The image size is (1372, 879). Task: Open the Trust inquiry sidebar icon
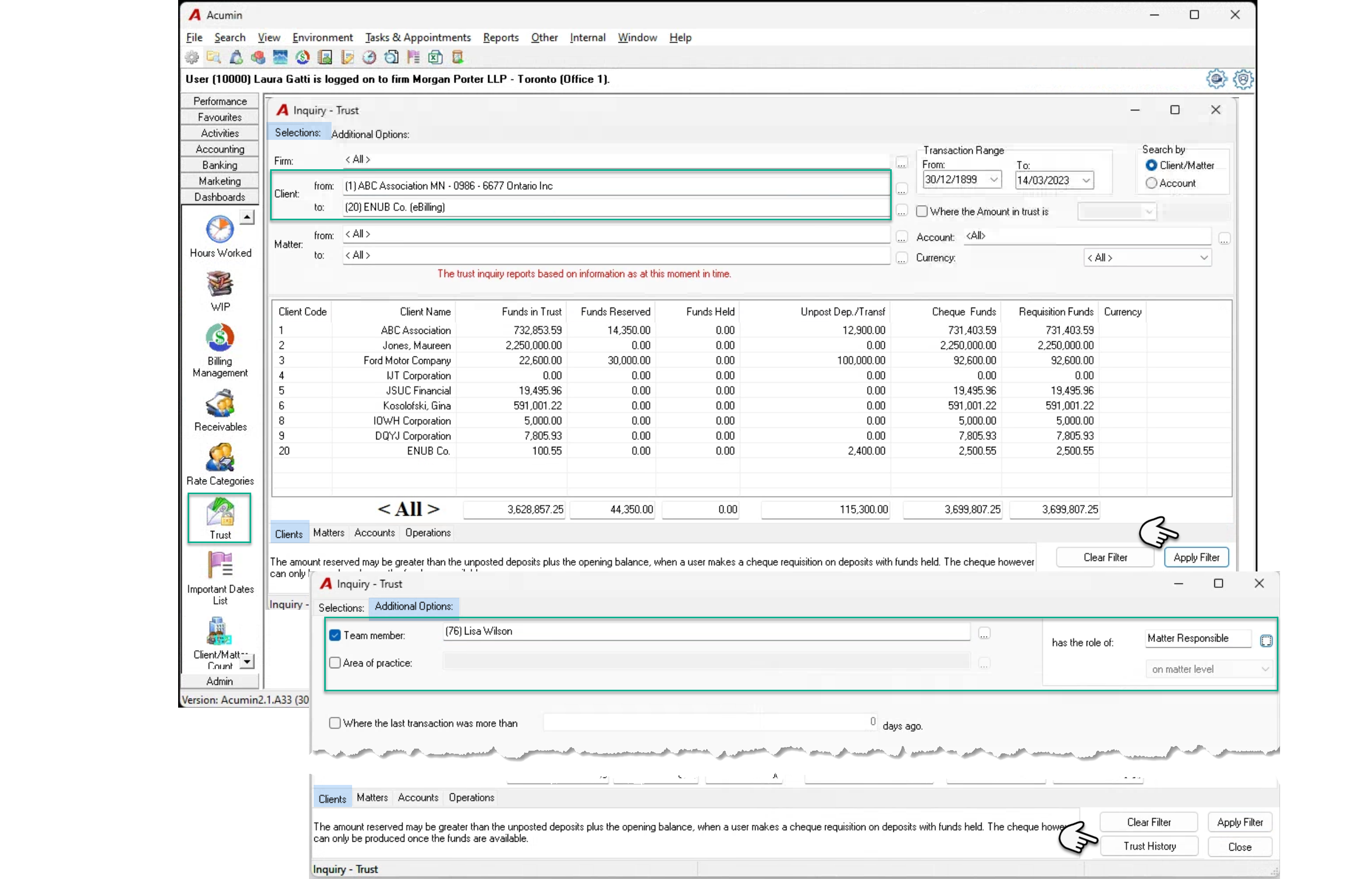click(x=220, y=518)
